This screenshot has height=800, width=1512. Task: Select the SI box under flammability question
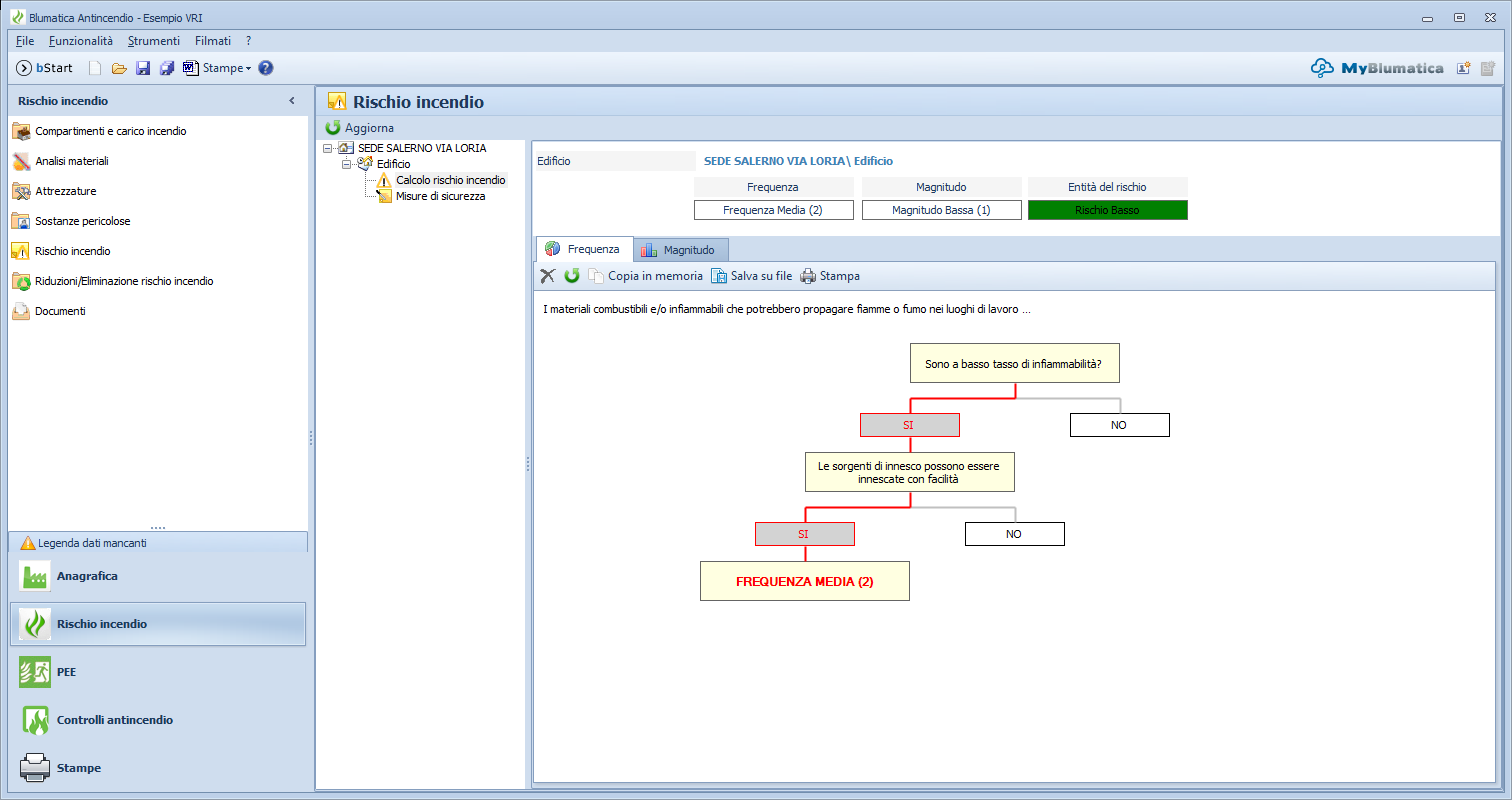pyautogui.click(x=909, y=425)
